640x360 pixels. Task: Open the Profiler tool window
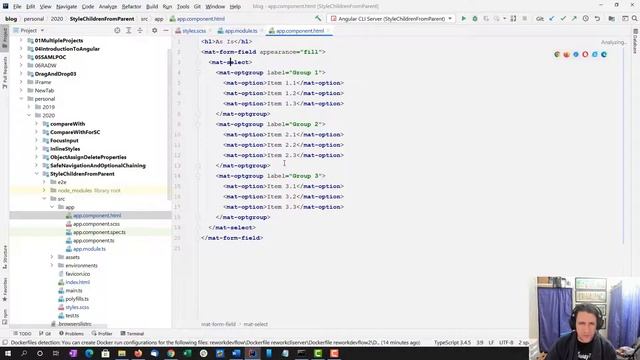102,333
